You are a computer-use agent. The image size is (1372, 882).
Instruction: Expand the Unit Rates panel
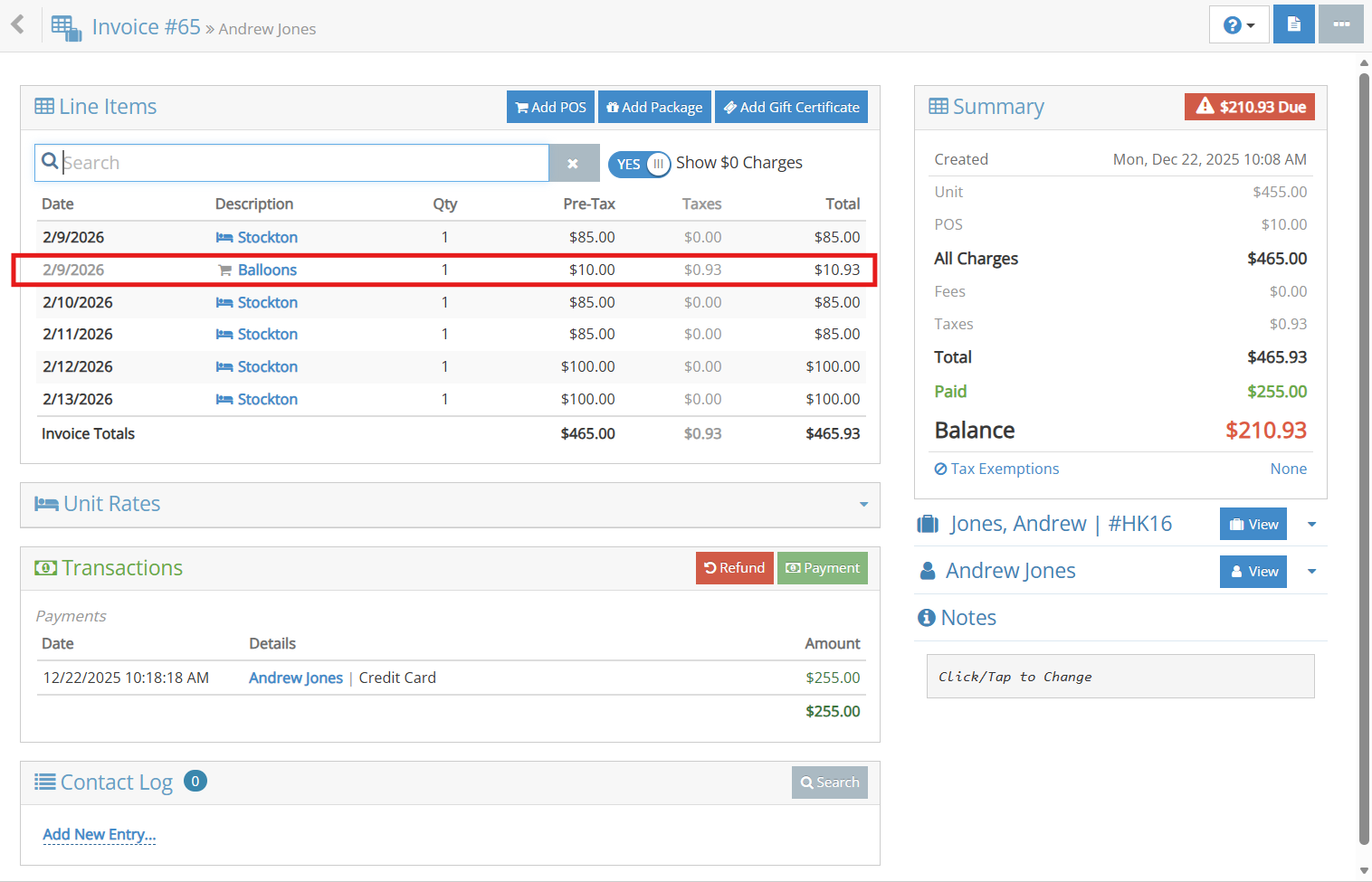pos(863,505)
